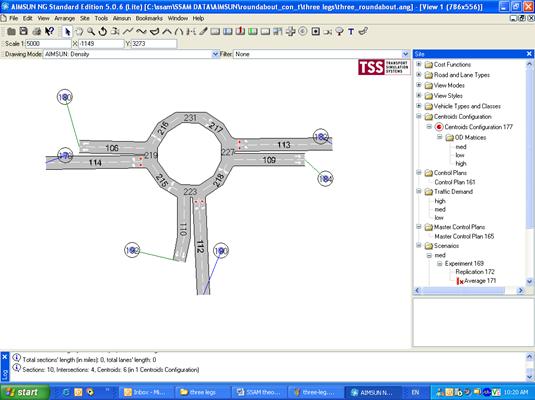Select the Text (T) tool
The image size is (535, 400).
pyautogui.click(x=351, y=32)
